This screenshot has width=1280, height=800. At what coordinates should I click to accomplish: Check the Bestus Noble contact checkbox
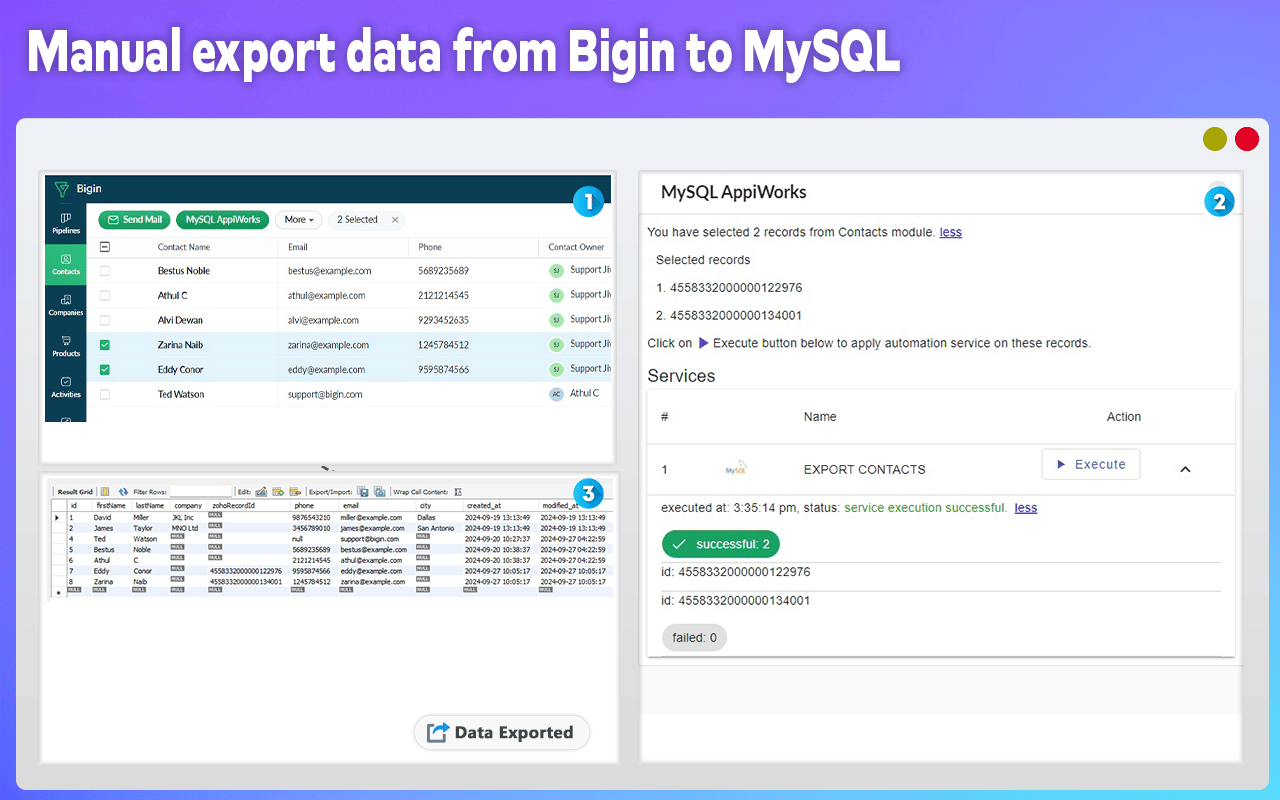(105, 271)
